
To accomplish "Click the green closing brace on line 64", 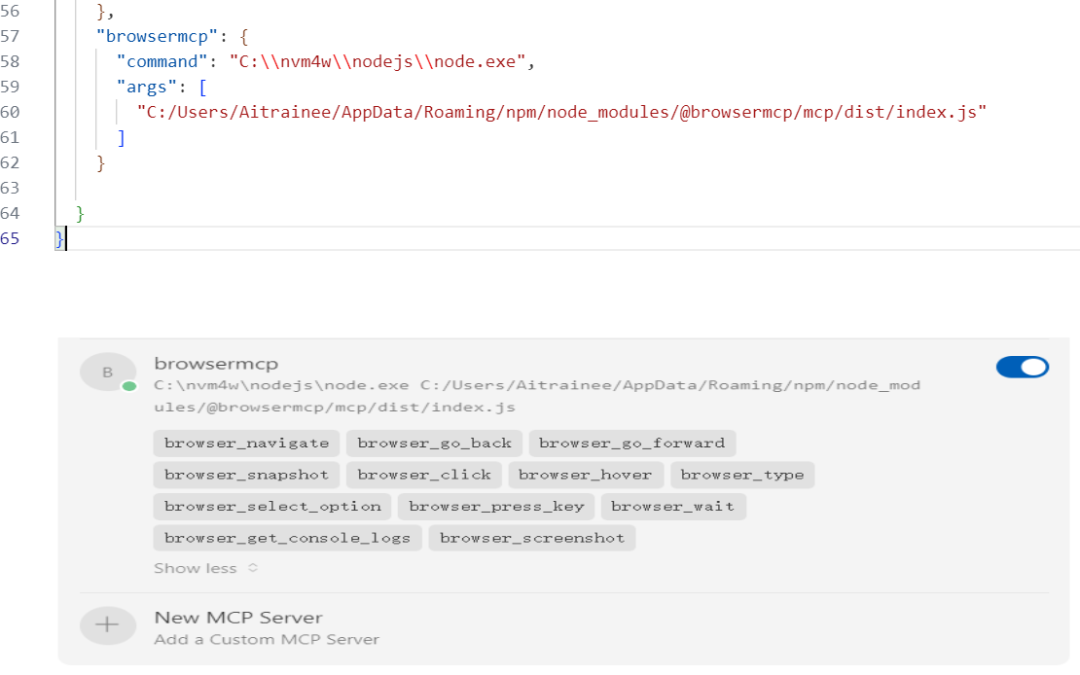I will tap(80, 214).
